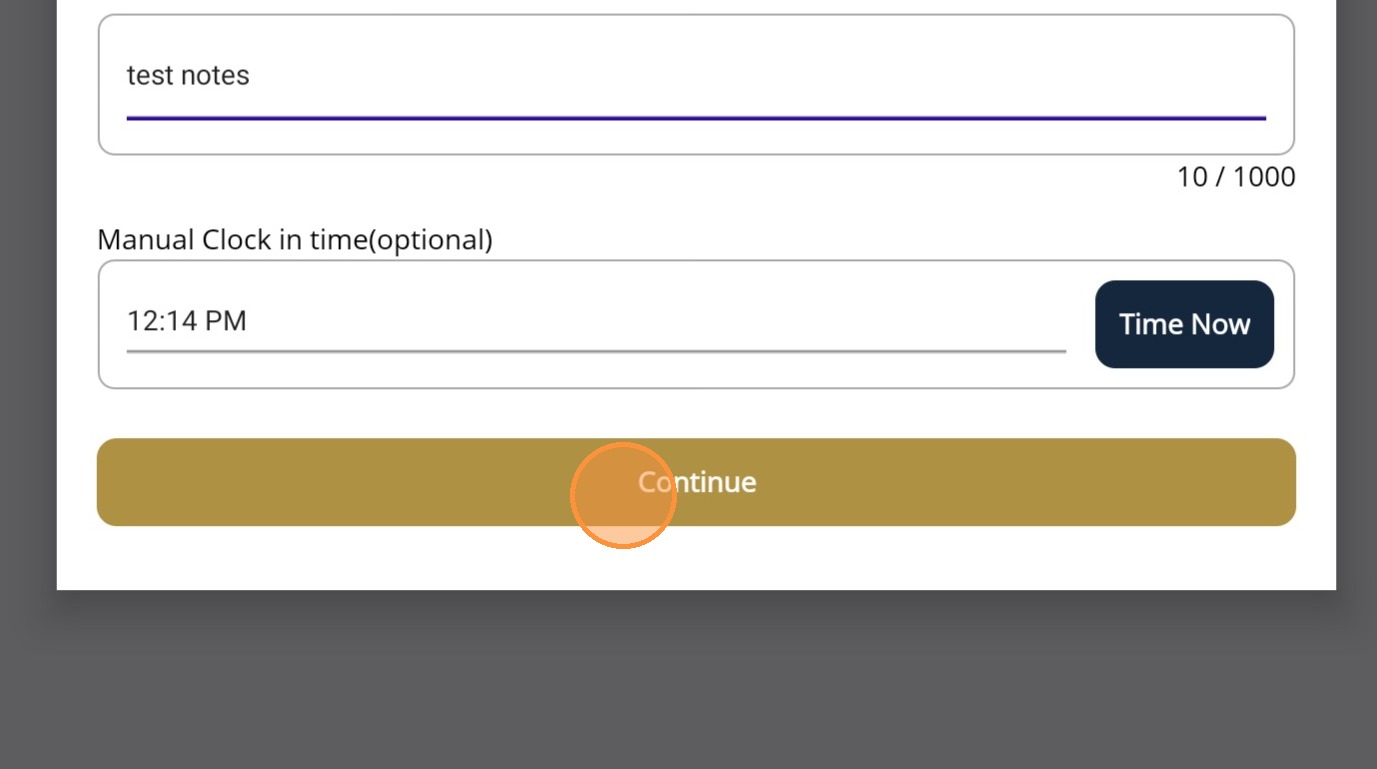
Task: Click the 'Manual Clock in time(optional)' label
Action: point(295,240)
